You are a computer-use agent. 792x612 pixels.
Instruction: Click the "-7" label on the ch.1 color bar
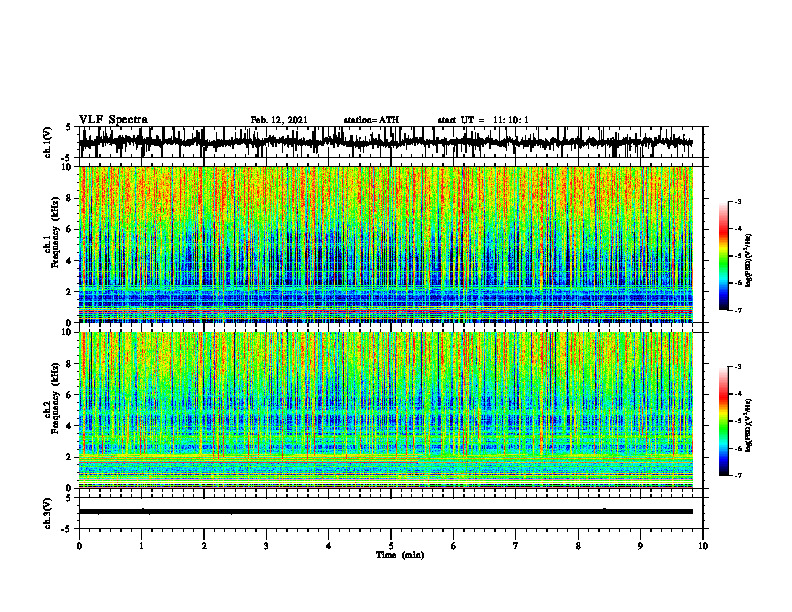tap(737, 310)
